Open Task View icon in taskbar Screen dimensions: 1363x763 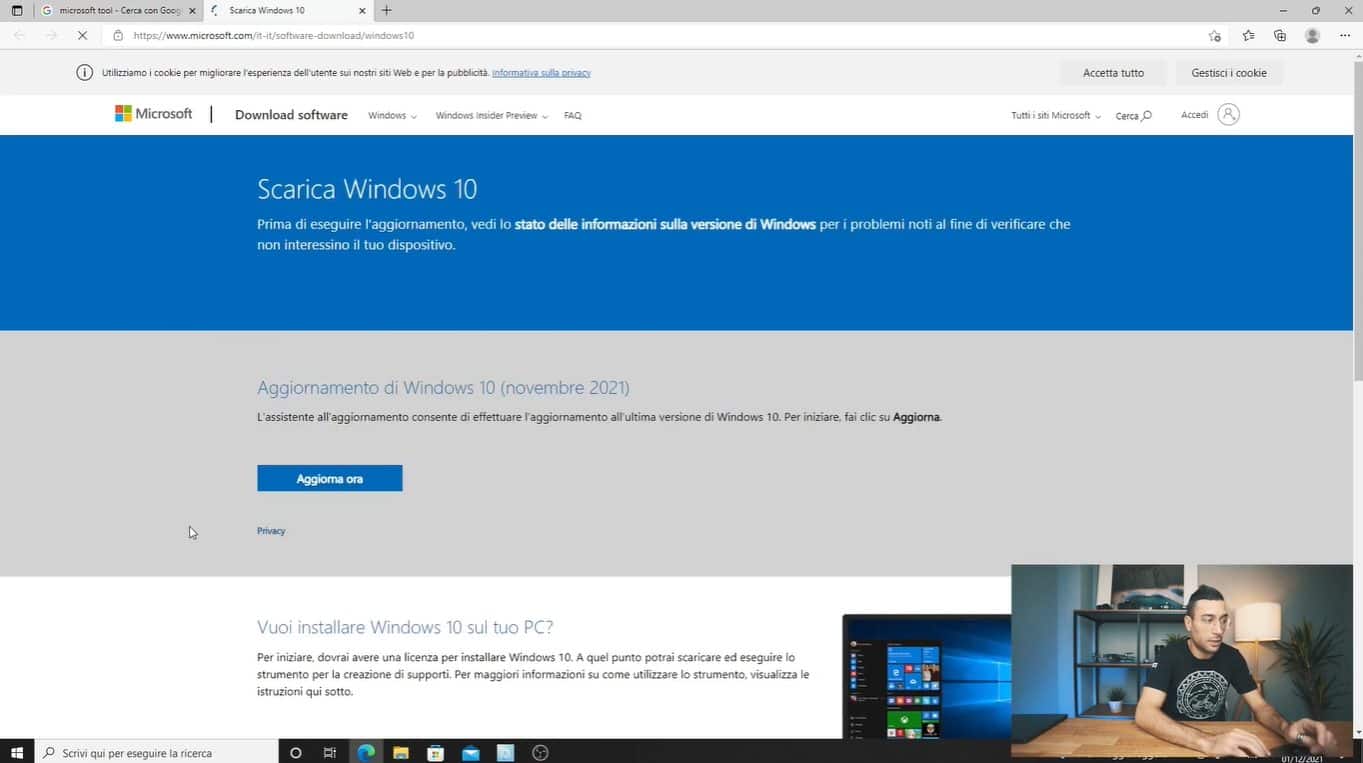coord(330,752)
